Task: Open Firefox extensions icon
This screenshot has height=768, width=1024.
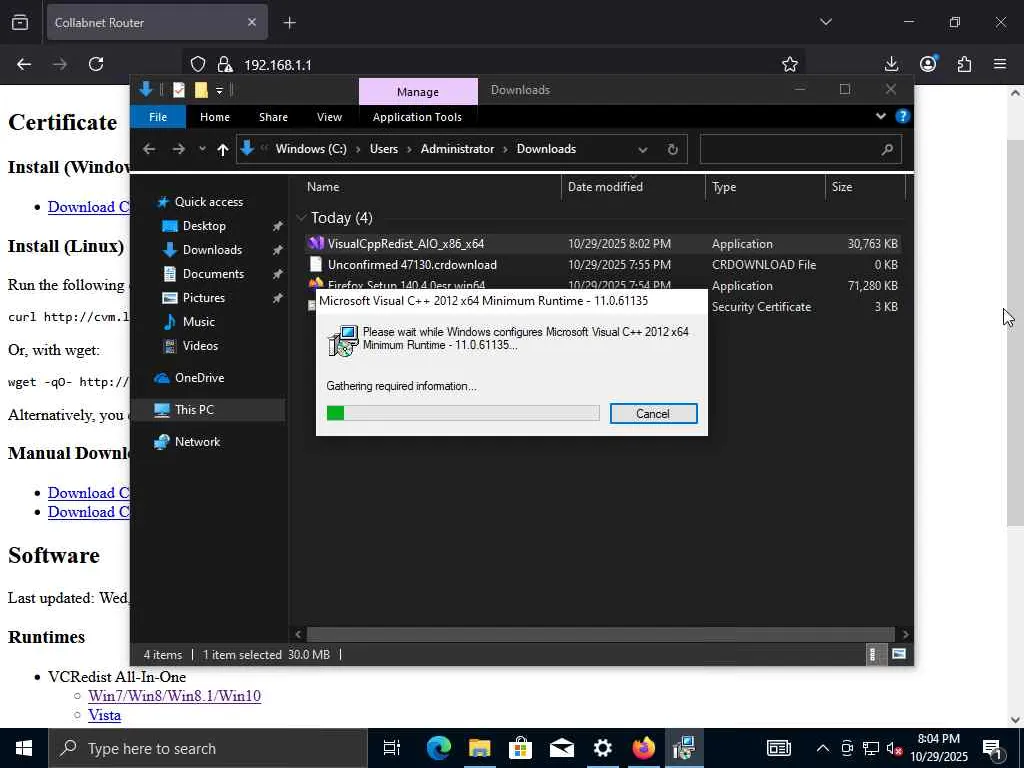Action: (964, 64)
